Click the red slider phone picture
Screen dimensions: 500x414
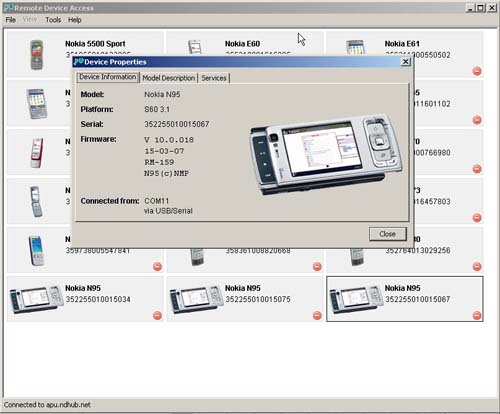[37, 153]
